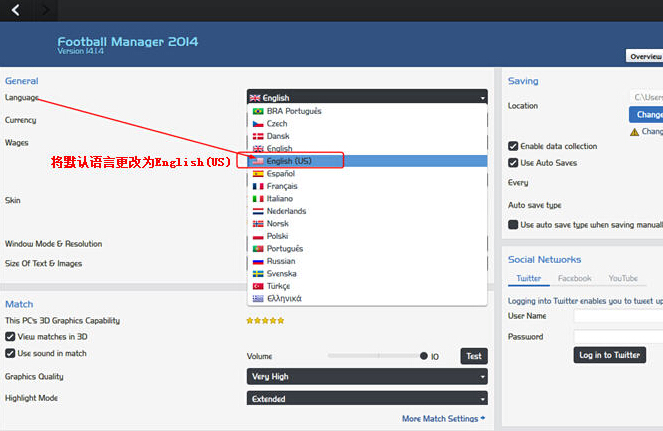Select Ελληνικά language entry
This screenshot has height=431, width=663.
click(x=367, y=299)
